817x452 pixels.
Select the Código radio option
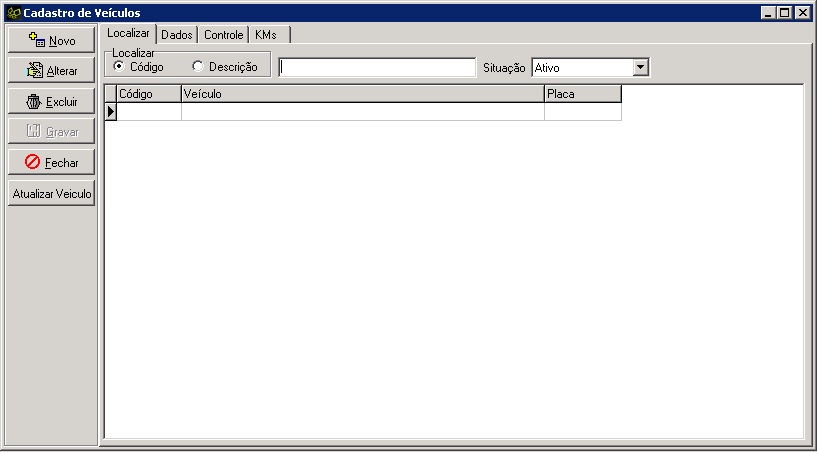coord(119,67)
